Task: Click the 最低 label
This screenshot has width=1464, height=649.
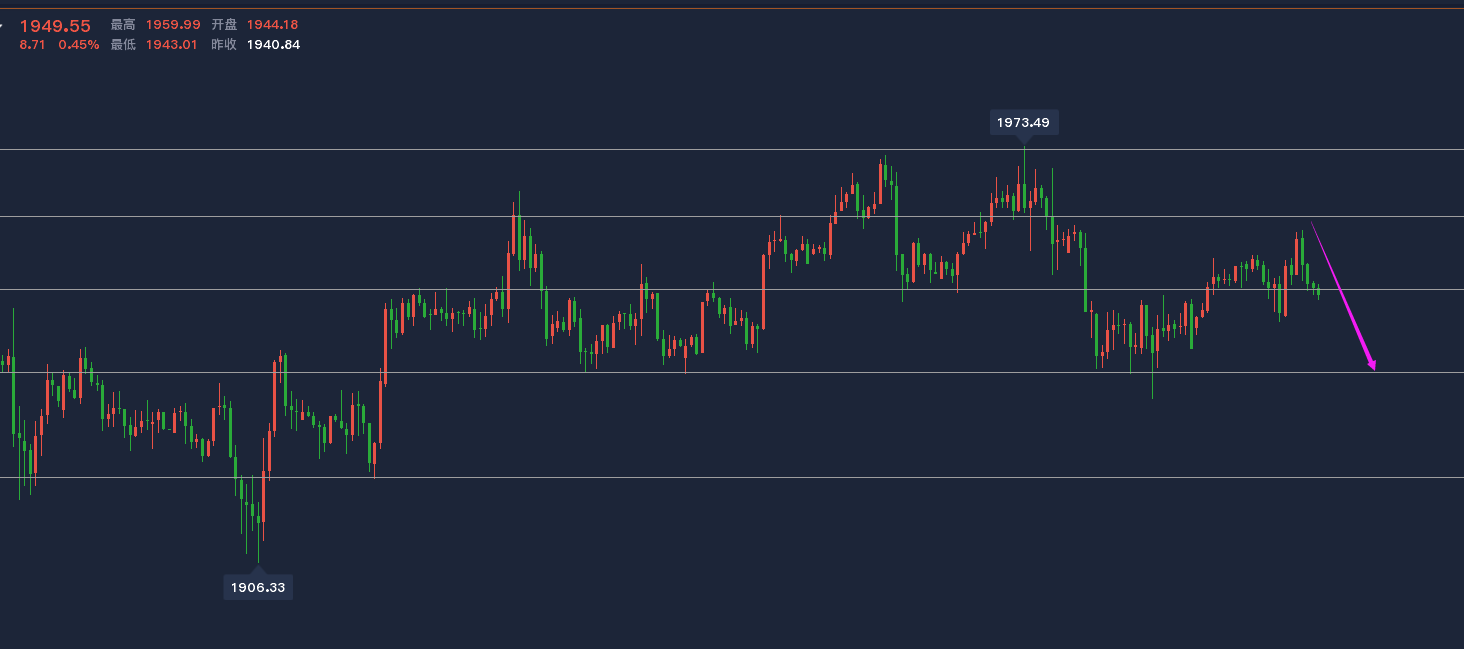Action: [123, 45]
